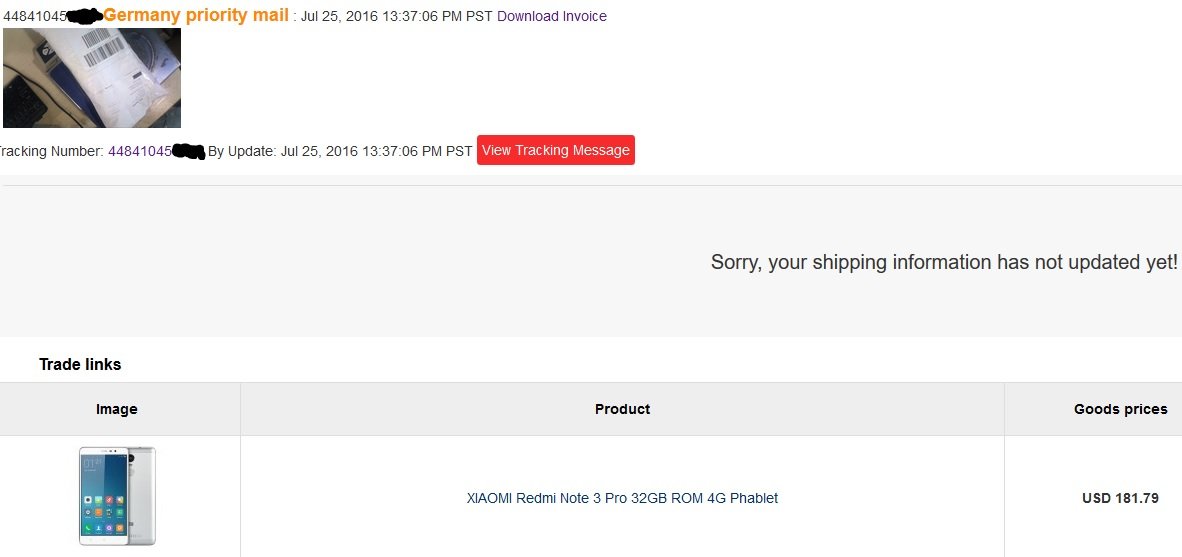Click the black redaction mark after tracking number
Viewport: 1182px width, 557px height.
pos(188,152)
